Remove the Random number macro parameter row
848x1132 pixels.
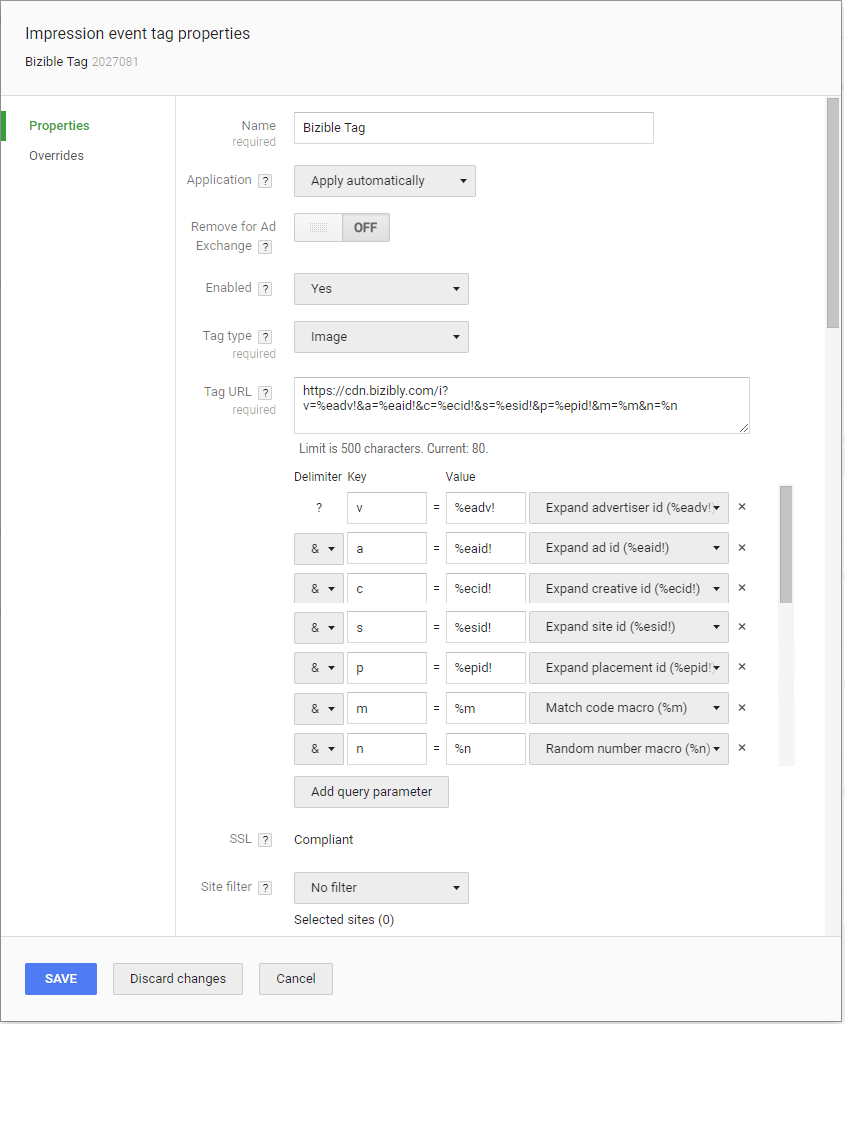[742, 748]
